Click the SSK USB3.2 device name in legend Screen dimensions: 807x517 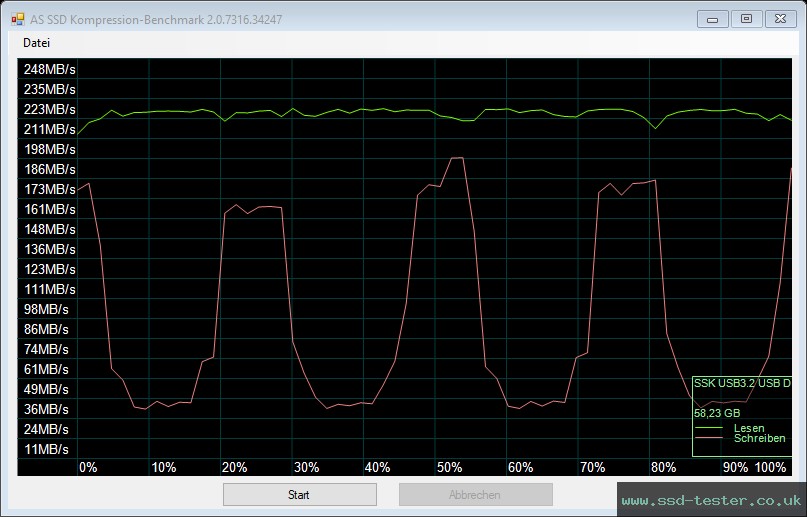[x=742, y=383]
